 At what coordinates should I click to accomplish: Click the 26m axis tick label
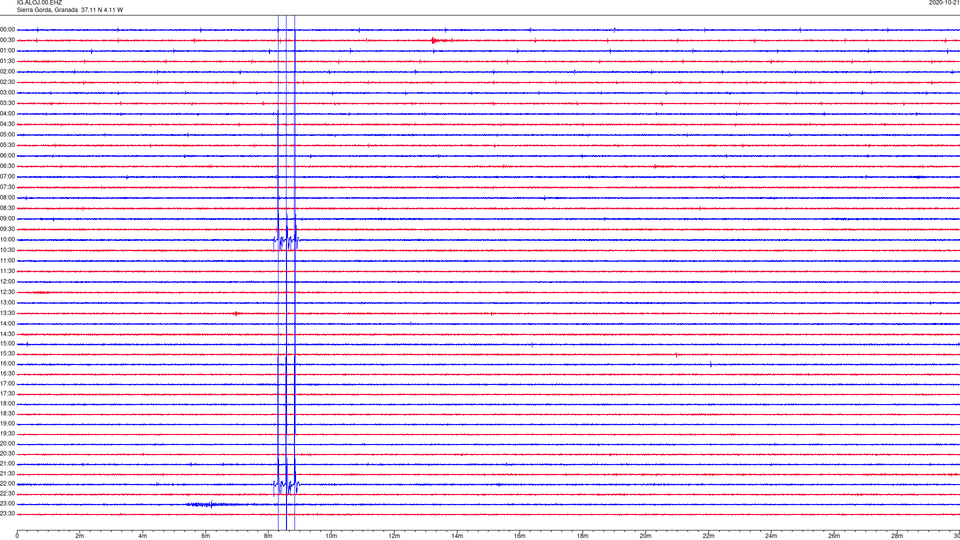(834, 536)
